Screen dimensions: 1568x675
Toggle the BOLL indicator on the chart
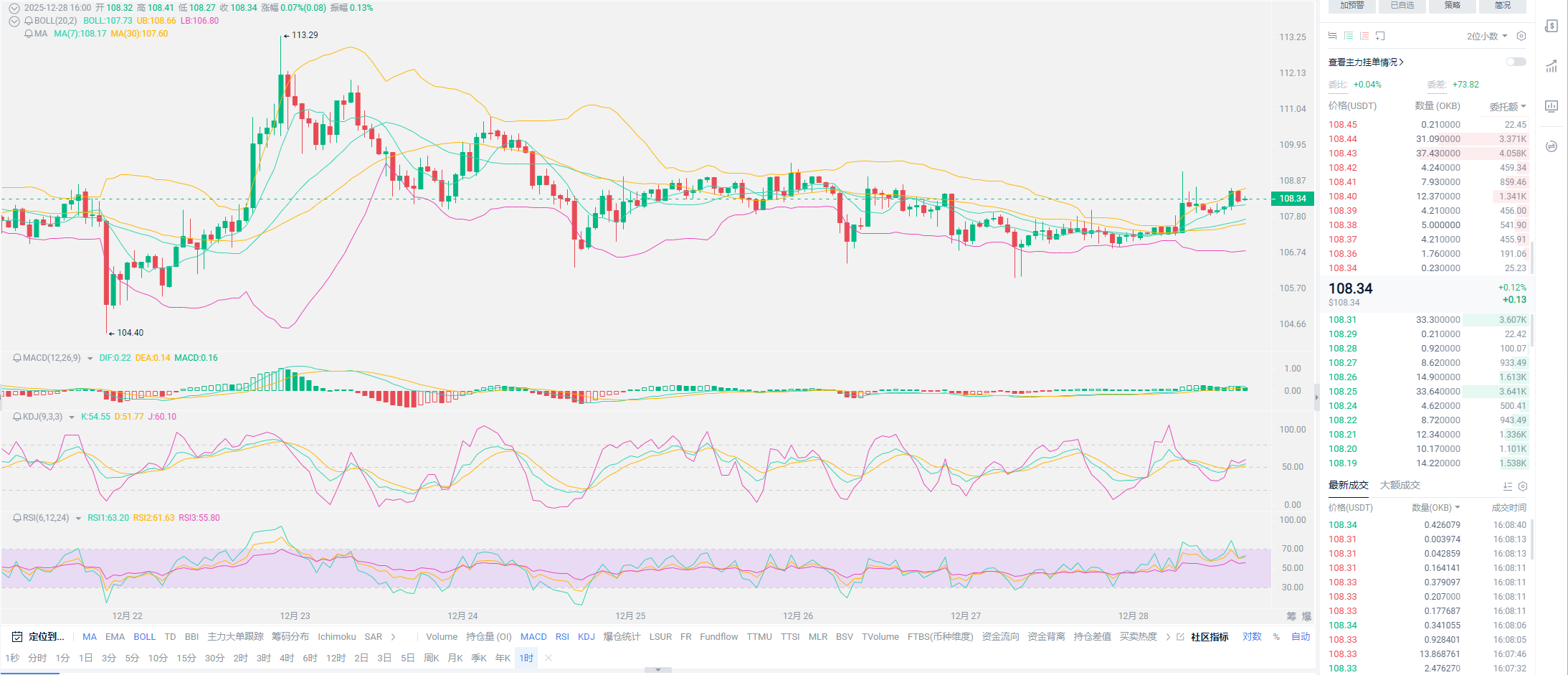point(144,637)
